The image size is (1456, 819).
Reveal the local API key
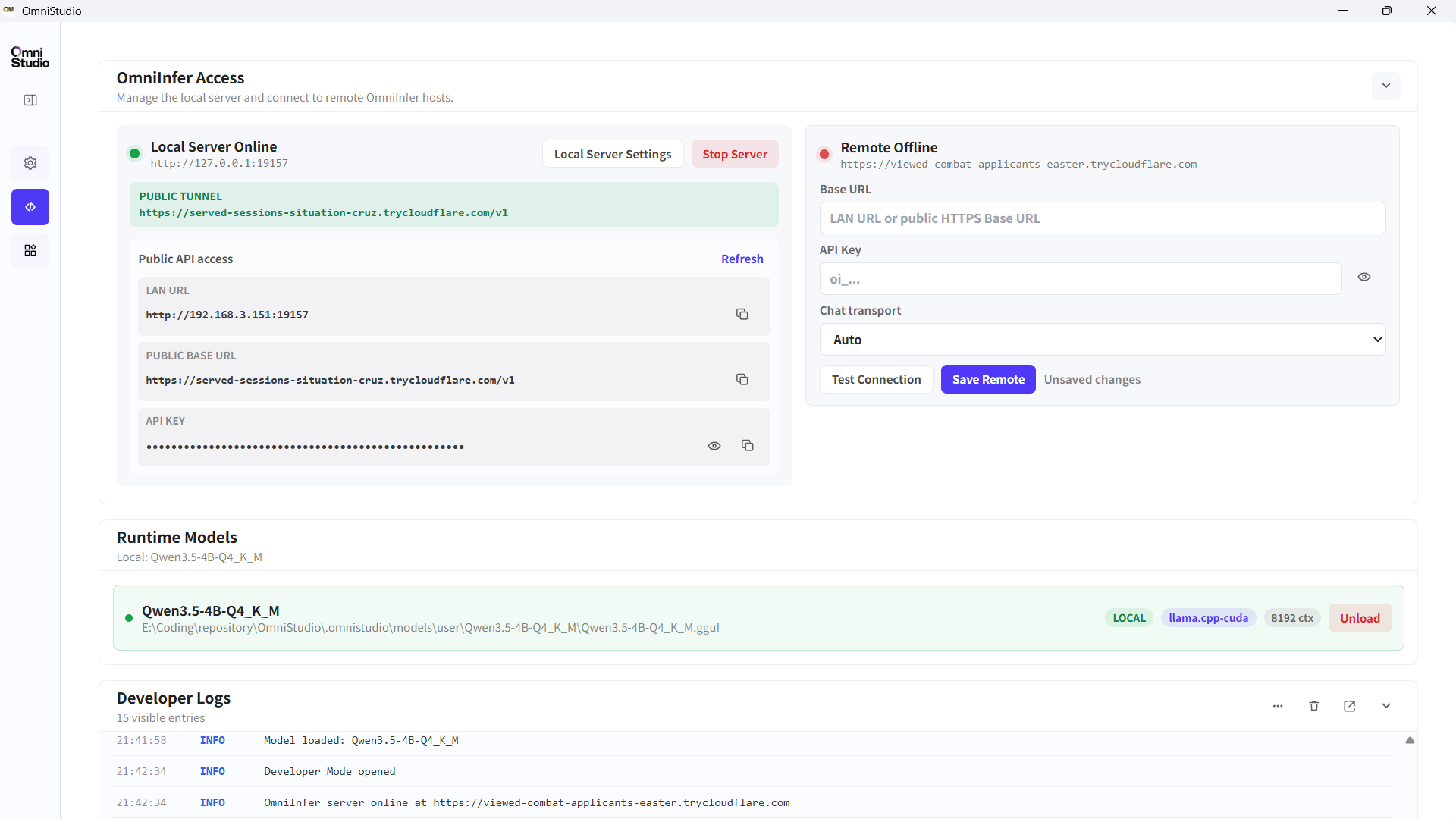click(714, 446)
